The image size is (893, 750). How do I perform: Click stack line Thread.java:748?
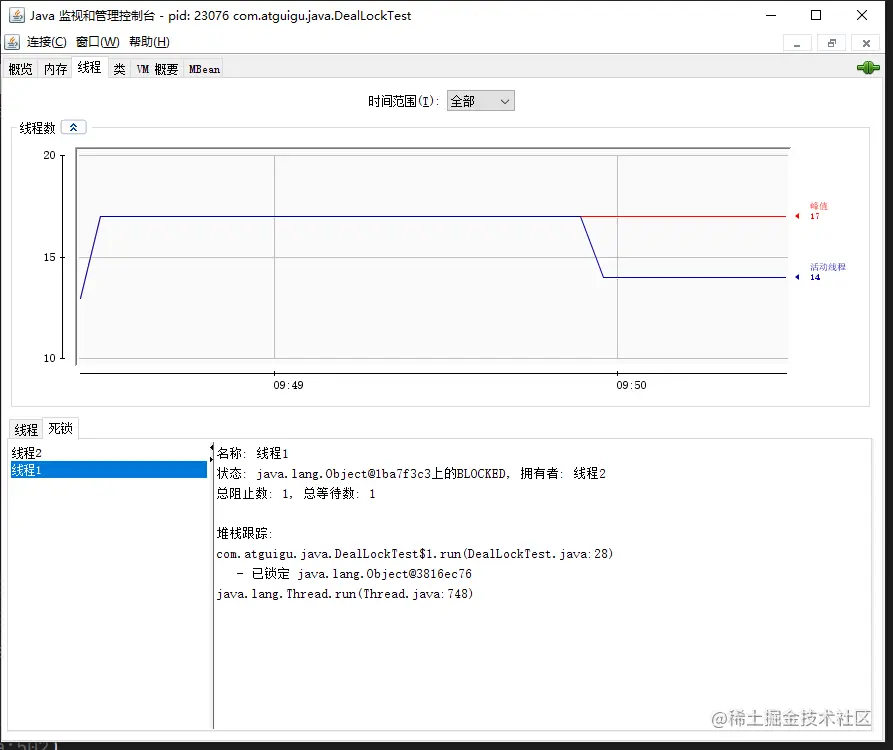pos(345,593)
